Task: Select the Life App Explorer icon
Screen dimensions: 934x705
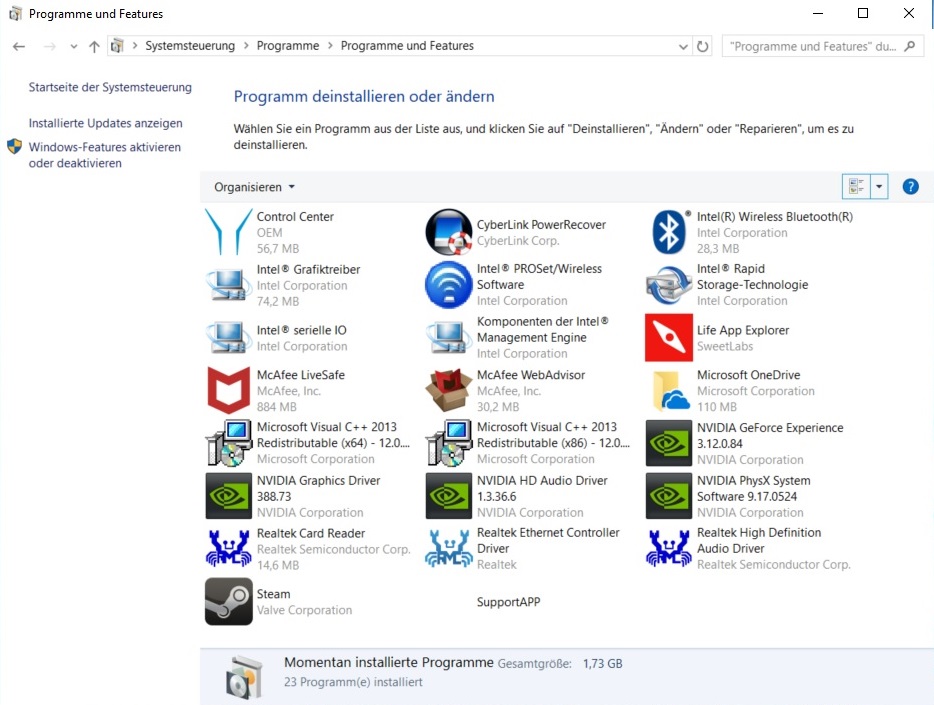Action: click(x=669, y=338)
